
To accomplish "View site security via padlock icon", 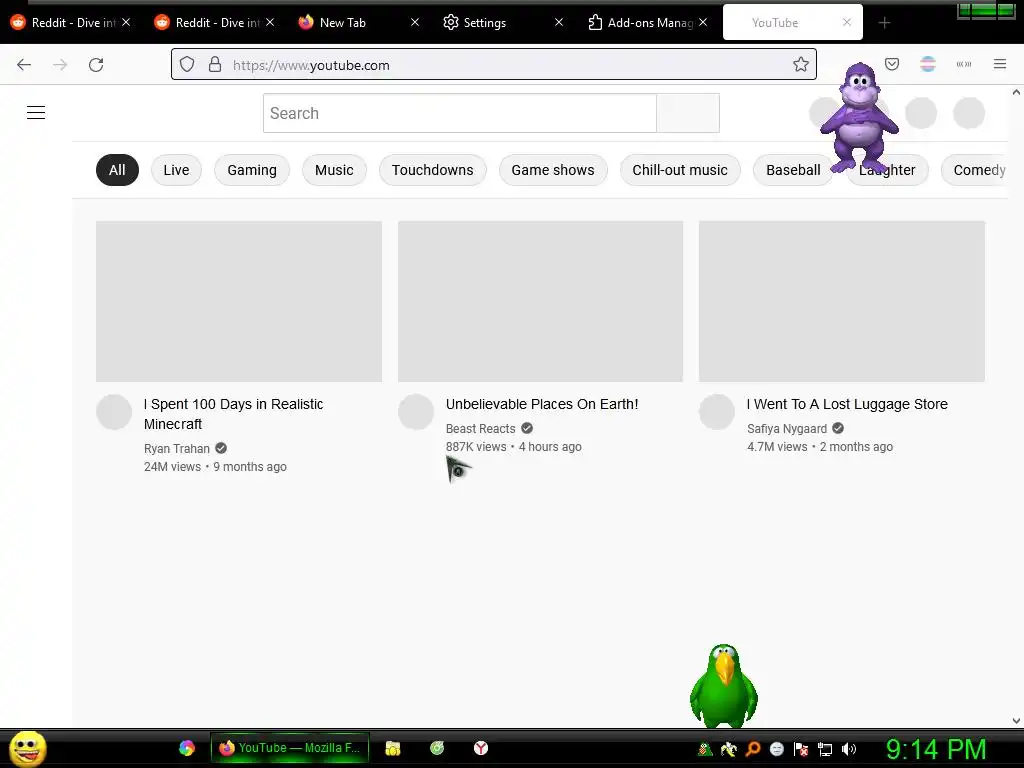I will (x=215, y=65).
